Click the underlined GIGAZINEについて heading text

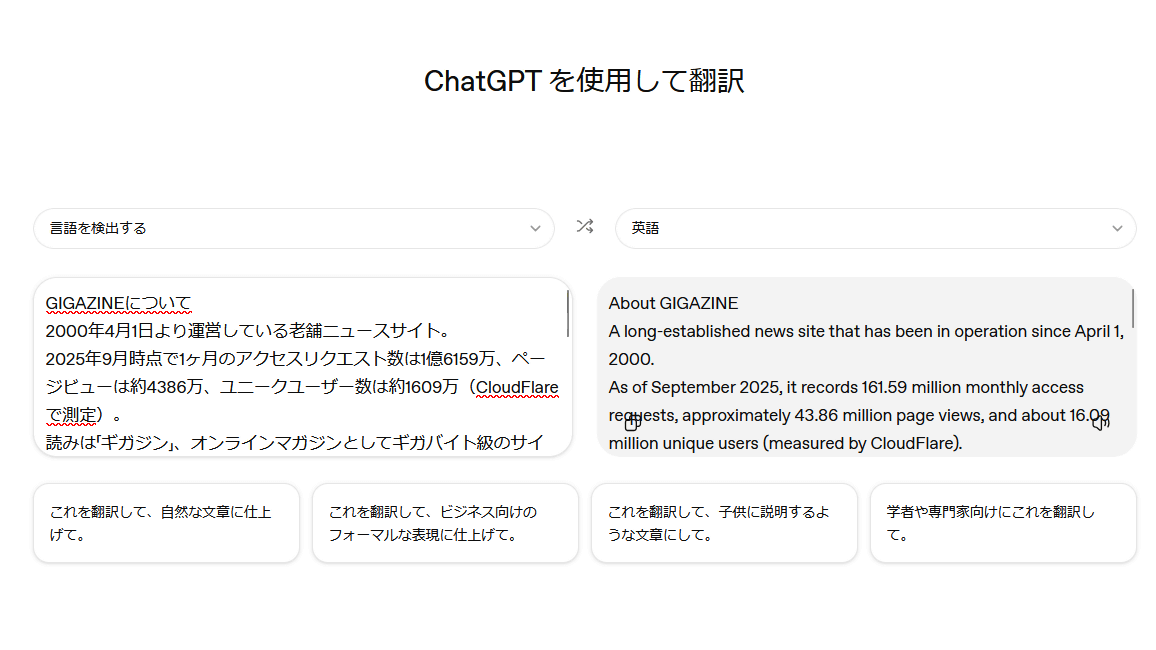(x=118, y=303)
